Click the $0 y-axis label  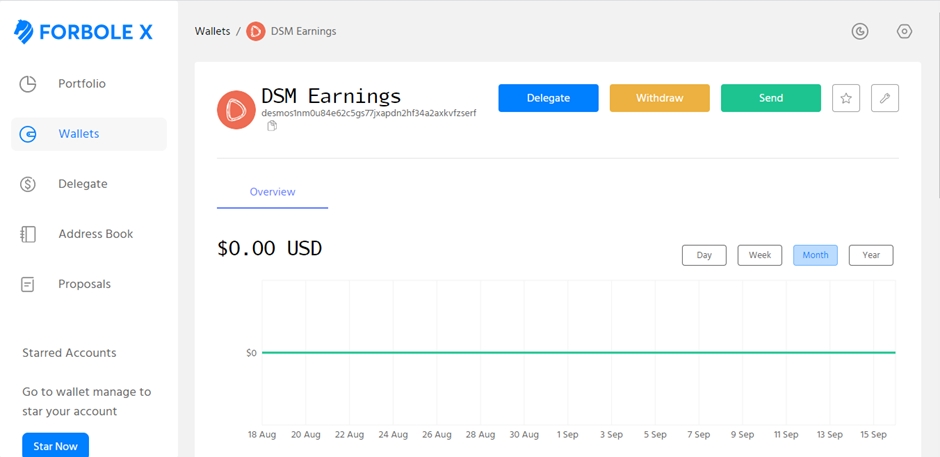(x=251, y=353)
